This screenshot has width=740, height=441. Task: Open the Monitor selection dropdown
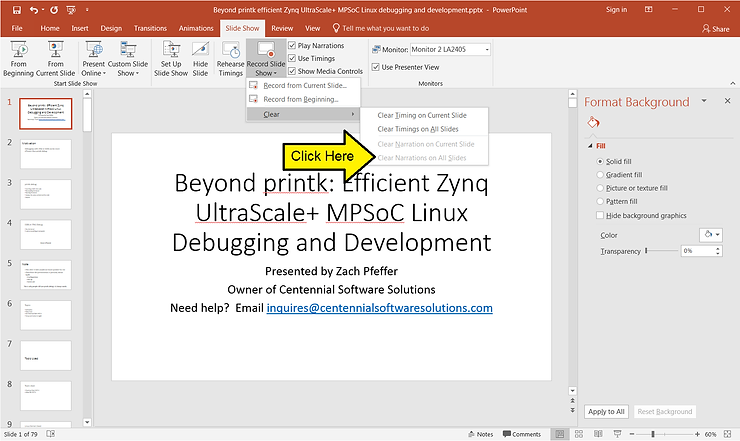tap(486, 49)
